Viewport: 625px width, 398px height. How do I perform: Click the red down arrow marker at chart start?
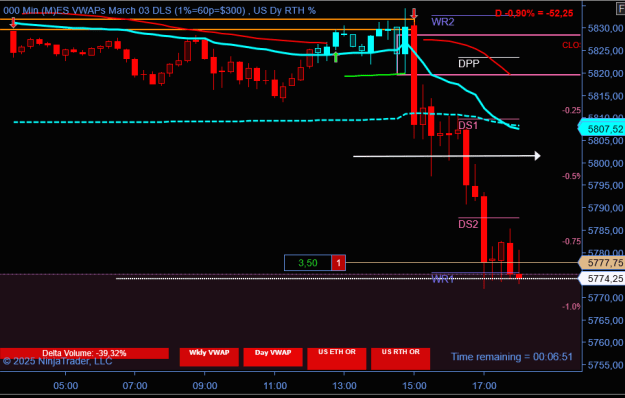coord(14,23)
